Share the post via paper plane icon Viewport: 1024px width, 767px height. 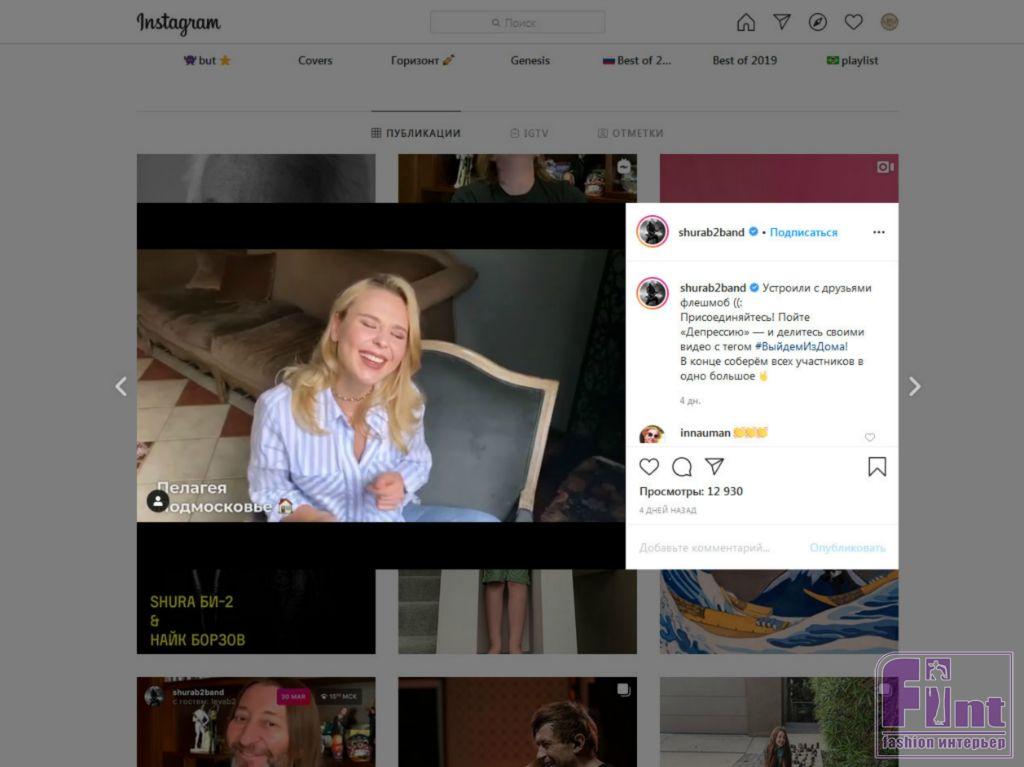[x=714, y=467]
